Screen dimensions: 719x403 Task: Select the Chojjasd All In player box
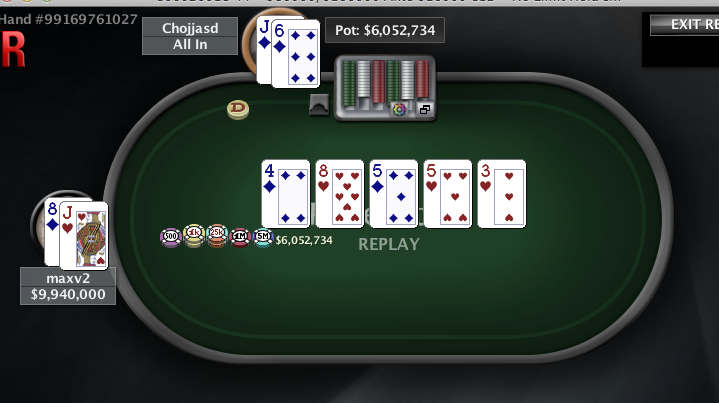tap(190, 36)
